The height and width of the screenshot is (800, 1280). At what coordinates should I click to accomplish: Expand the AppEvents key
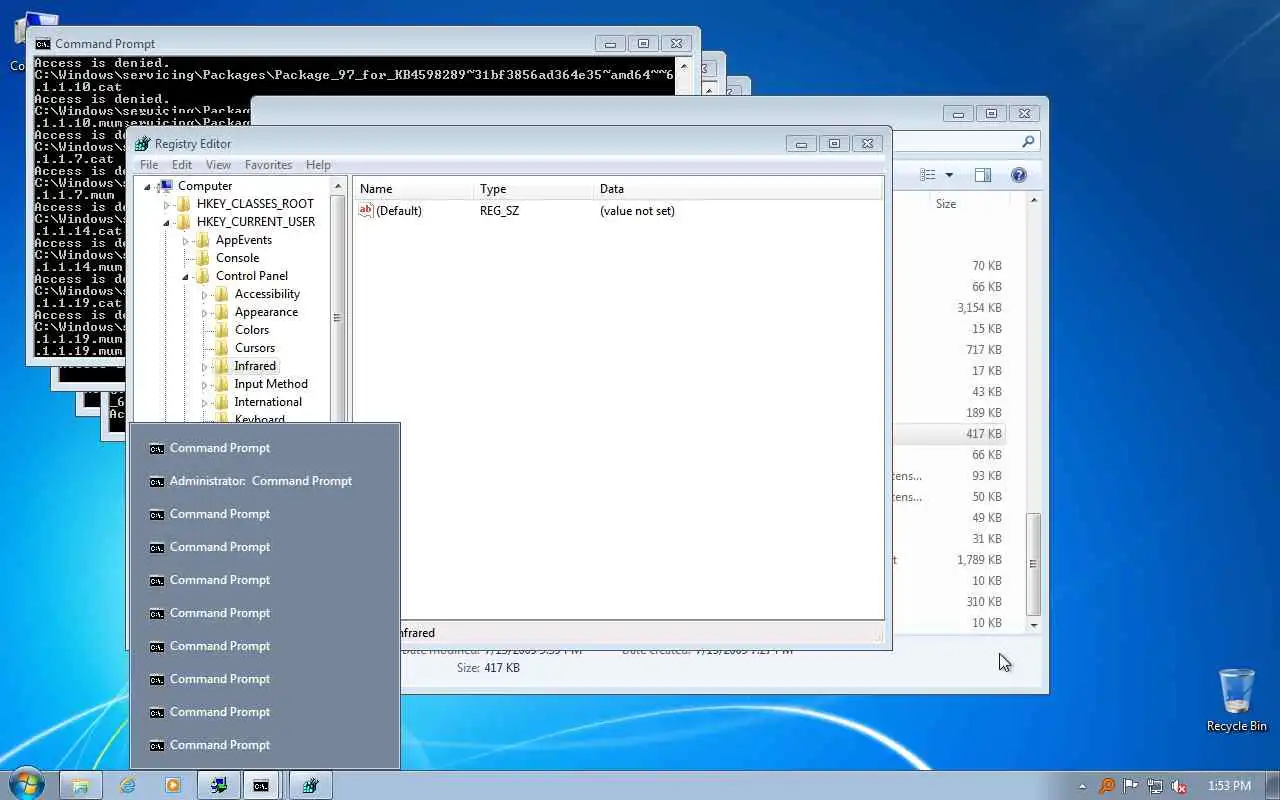pyautogui.click(x=186, y=241)
